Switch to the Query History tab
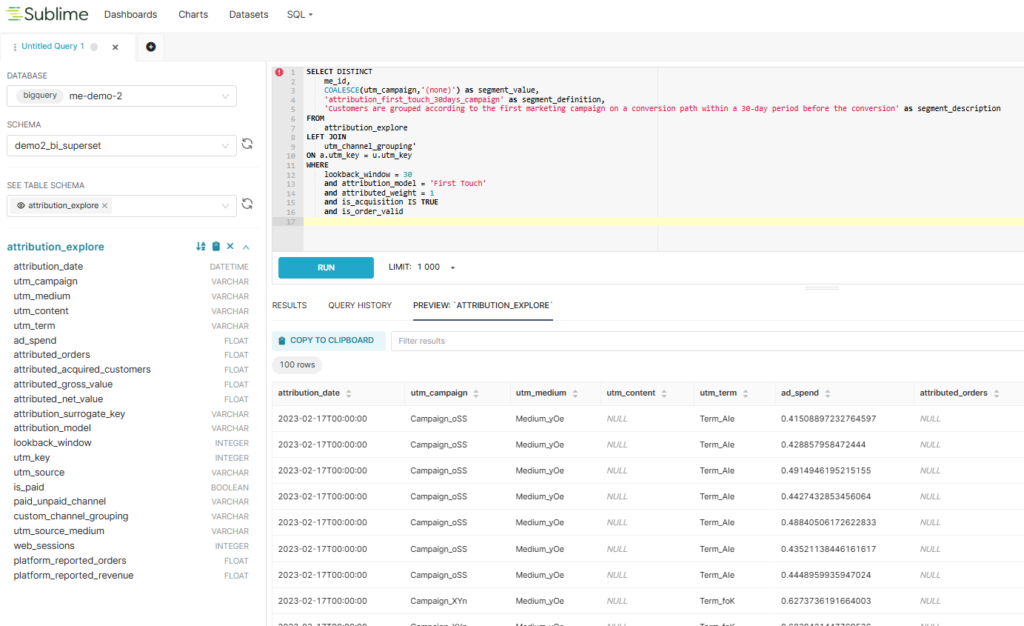This screenshot has width=1024, height=626. (x=360, y=305)
